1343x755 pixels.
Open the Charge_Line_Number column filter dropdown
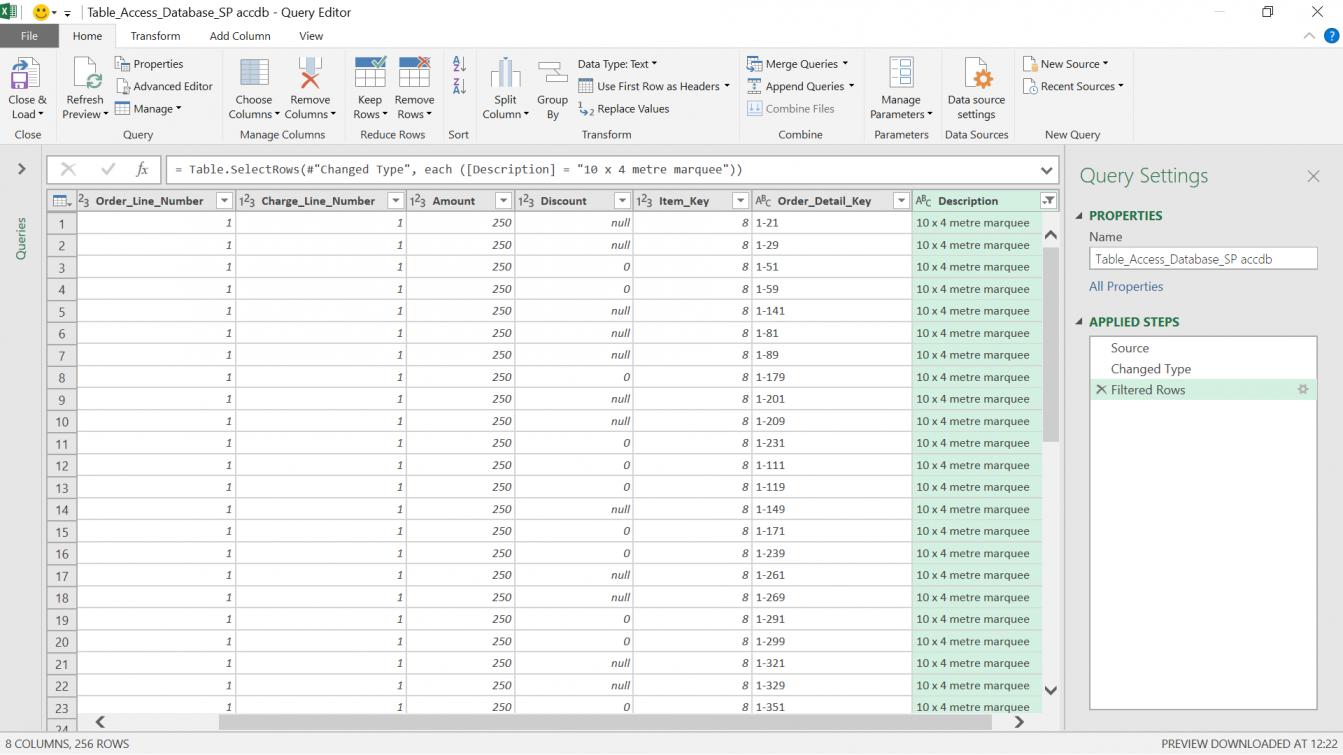395,201
